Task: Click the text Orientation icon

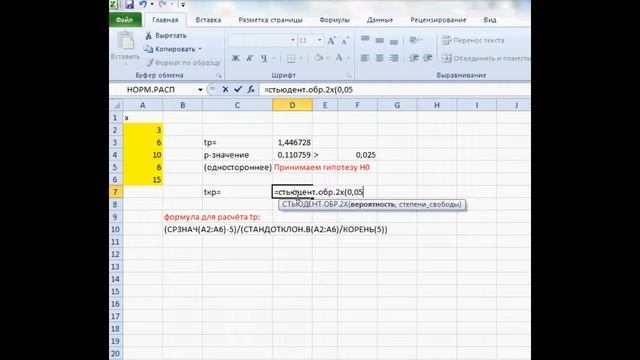Action: coord(414,40)
